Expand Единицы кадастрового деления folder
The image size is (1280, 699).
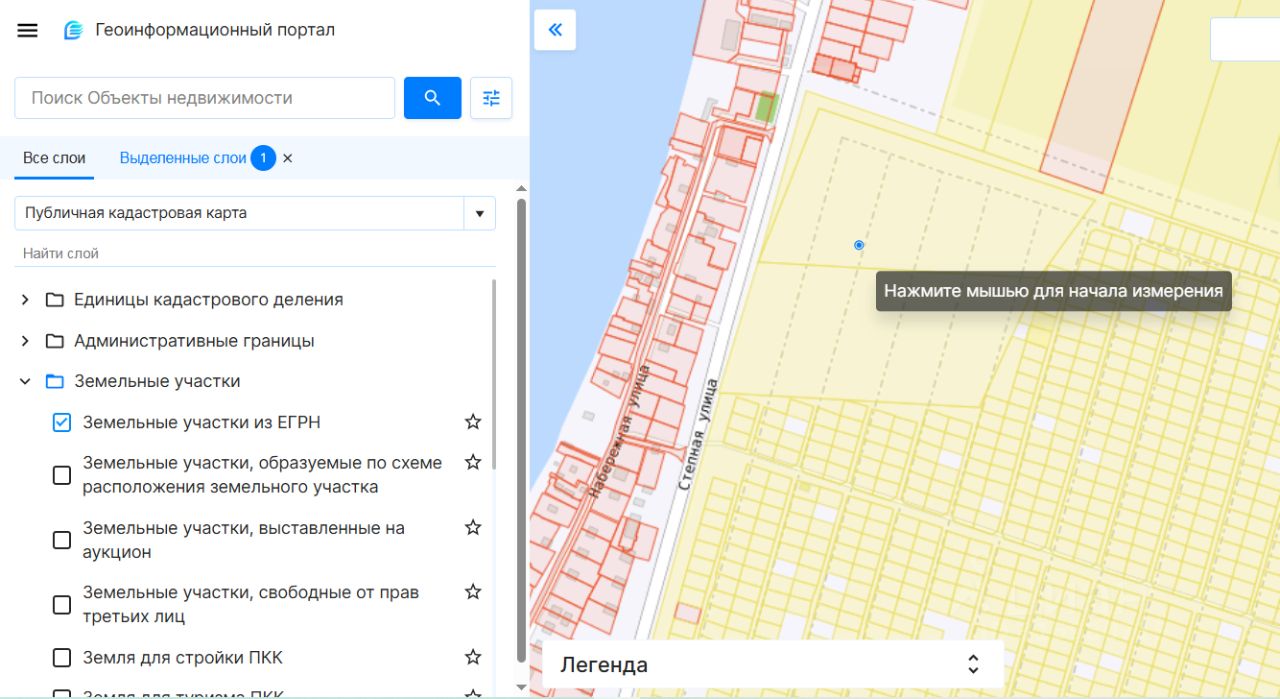pyautogui.click(x=25, y=300)
